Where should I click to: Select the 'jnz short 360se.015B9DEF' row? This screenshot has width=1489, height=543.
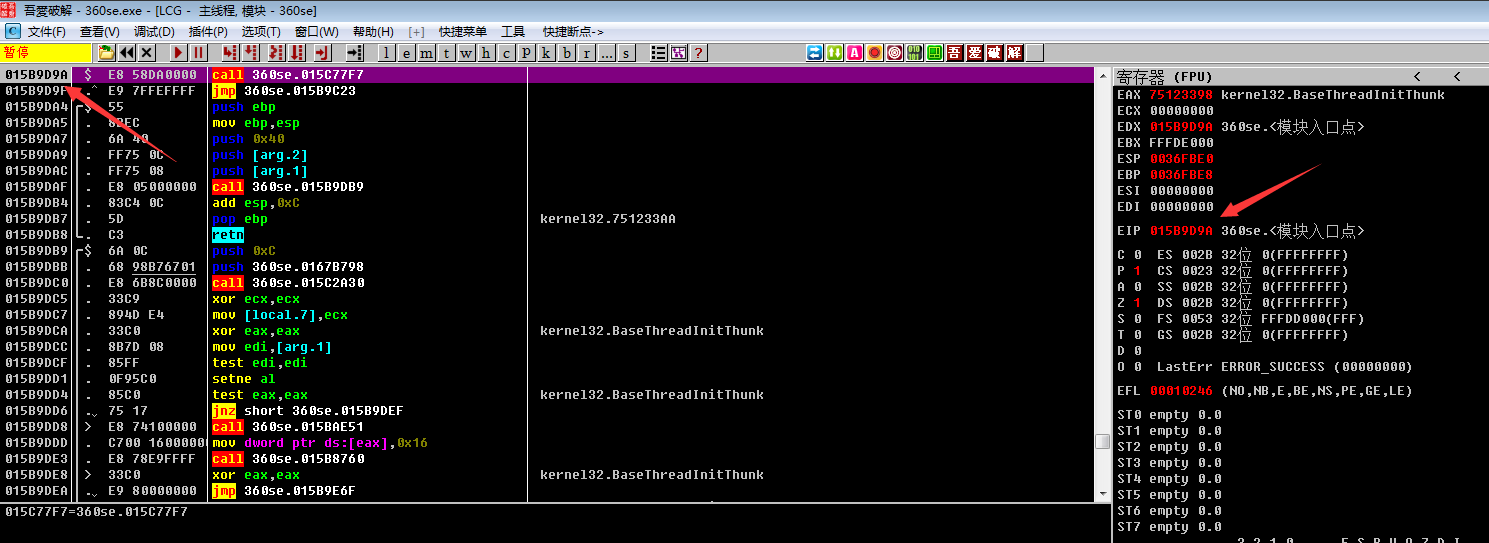tap(547, 411)
